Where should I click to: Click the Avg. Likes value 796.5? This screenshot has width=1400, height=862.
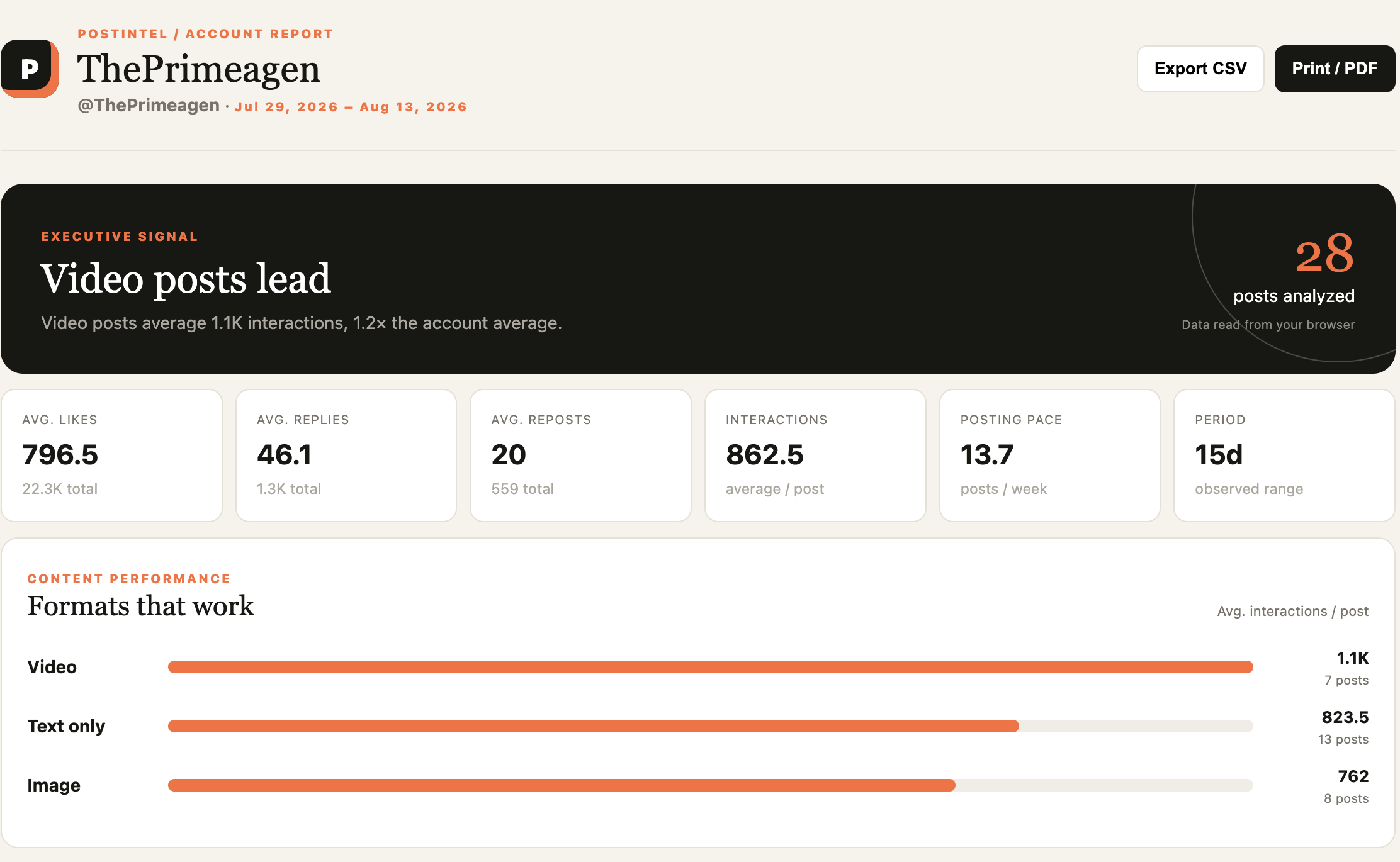click(60, 455)
